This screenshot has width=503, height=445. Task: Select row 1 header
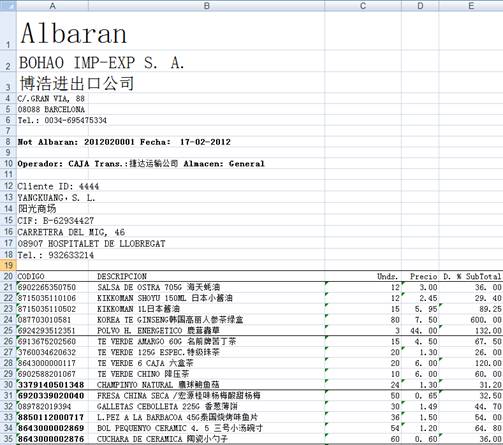point(8,31)
